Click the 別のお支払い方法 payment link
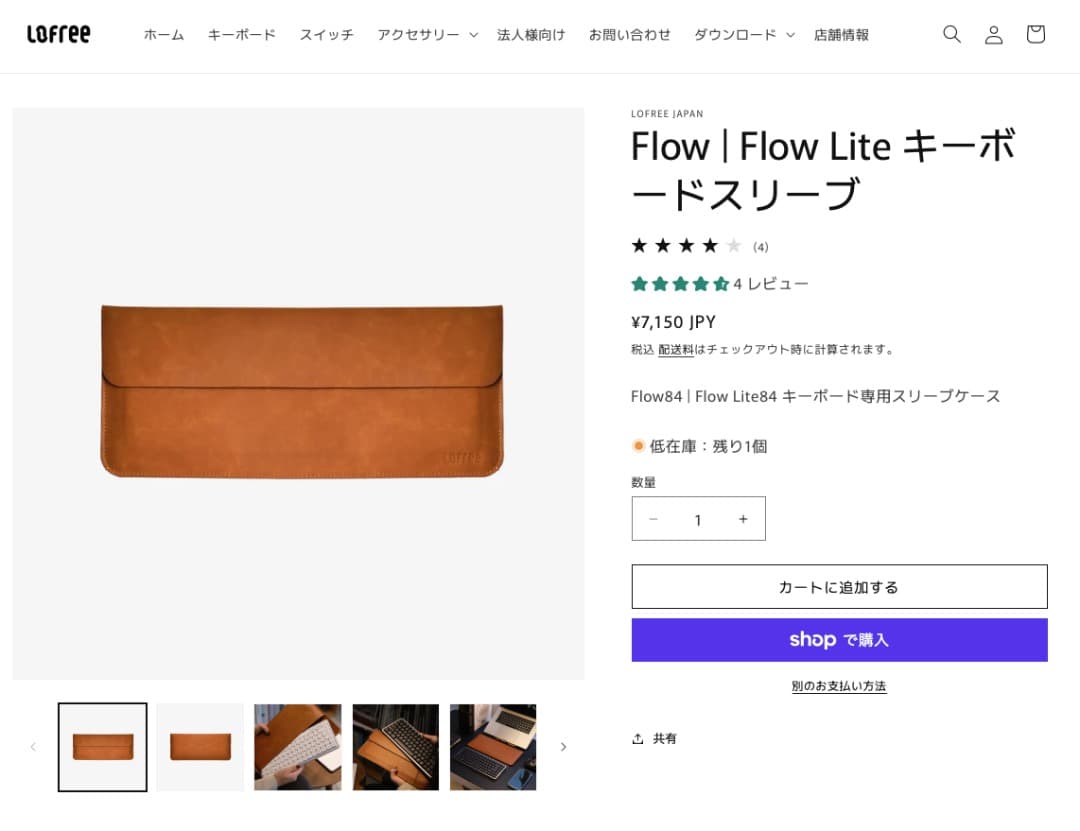Screen dimensions: 1080x831 click(837, 685)
